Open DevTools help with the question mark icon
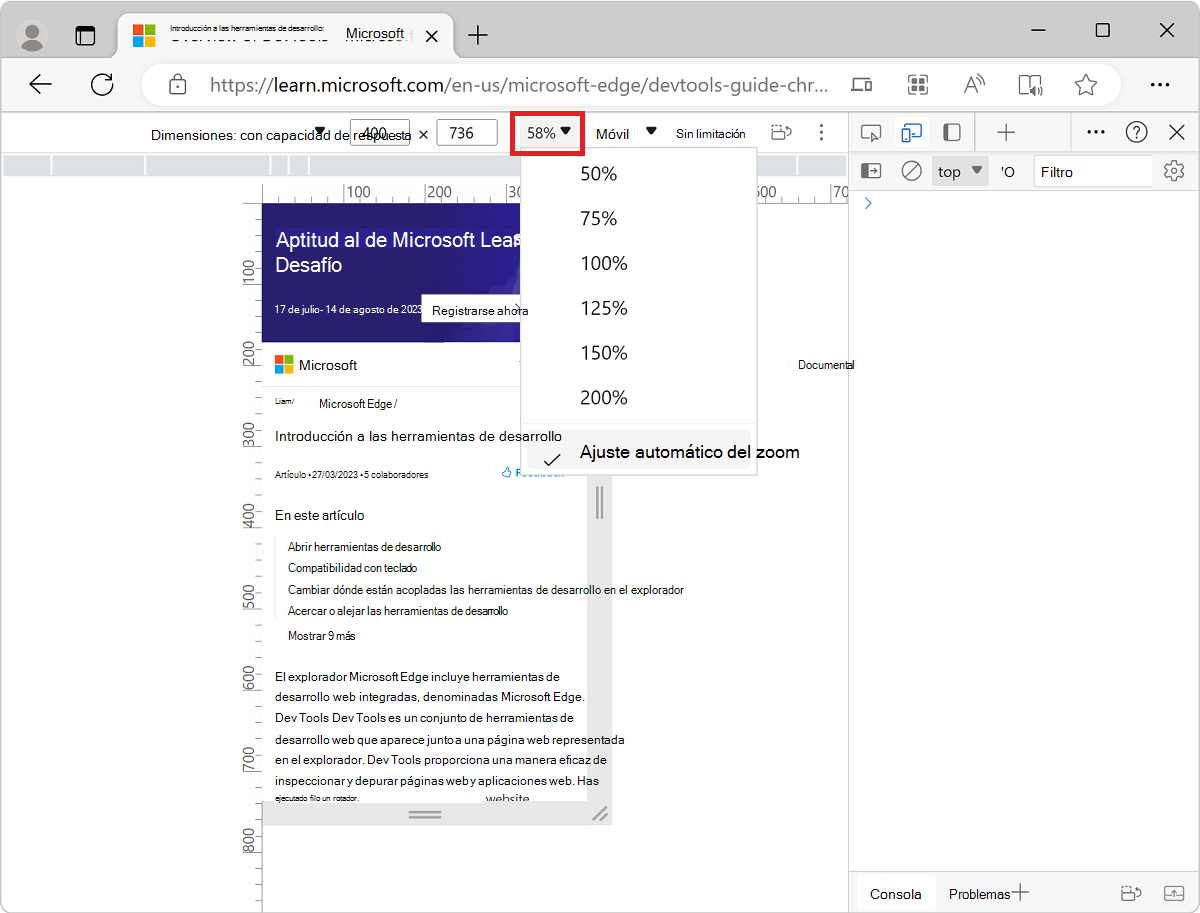Screen dimensions: 1200x913 [1137, 132]
